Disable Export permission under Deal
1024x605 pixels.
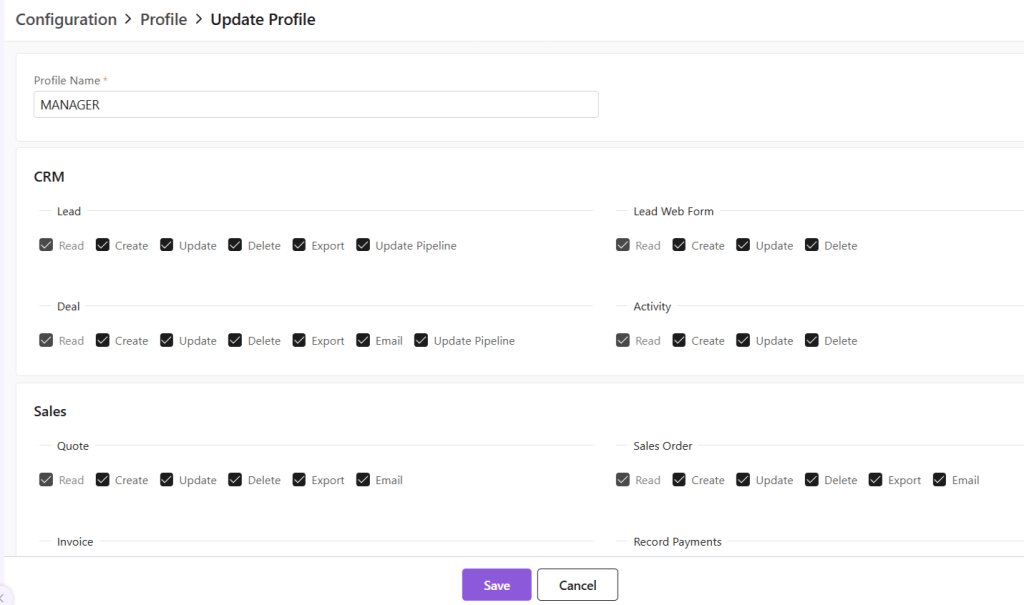pyautogui.click(x=299, y=340)
